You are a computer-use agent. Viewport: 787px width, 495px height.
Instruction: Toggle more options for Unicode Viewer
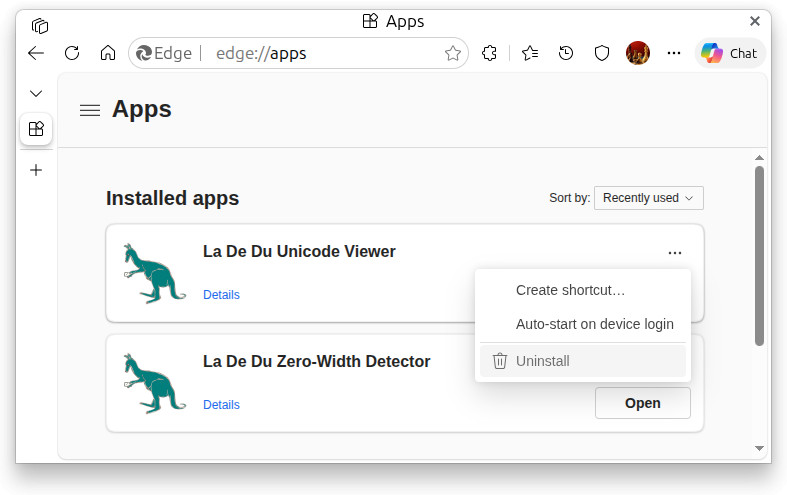point(675,253)
